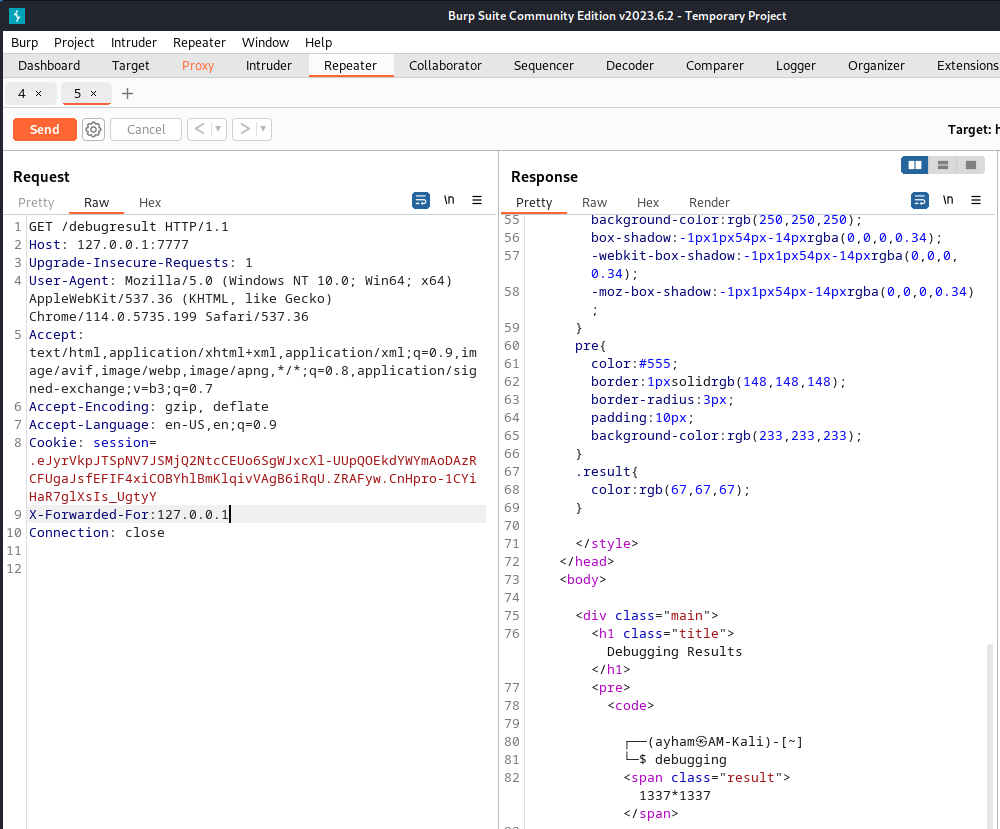
Task: Switch to the Target tab
Action: point(130,66)
